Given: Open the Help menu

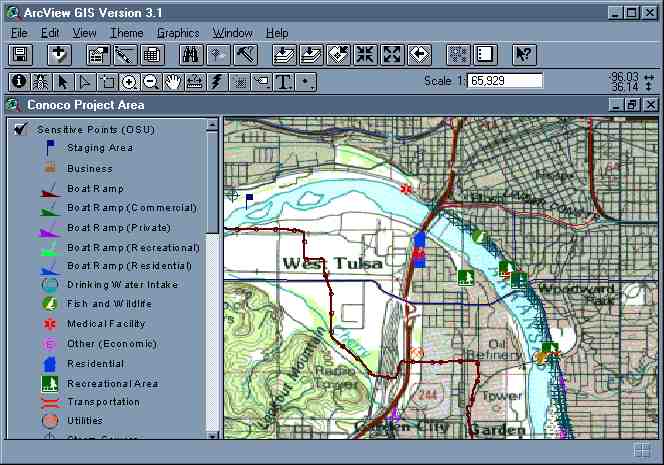Looking at the screenshot, I should [277, 33].
